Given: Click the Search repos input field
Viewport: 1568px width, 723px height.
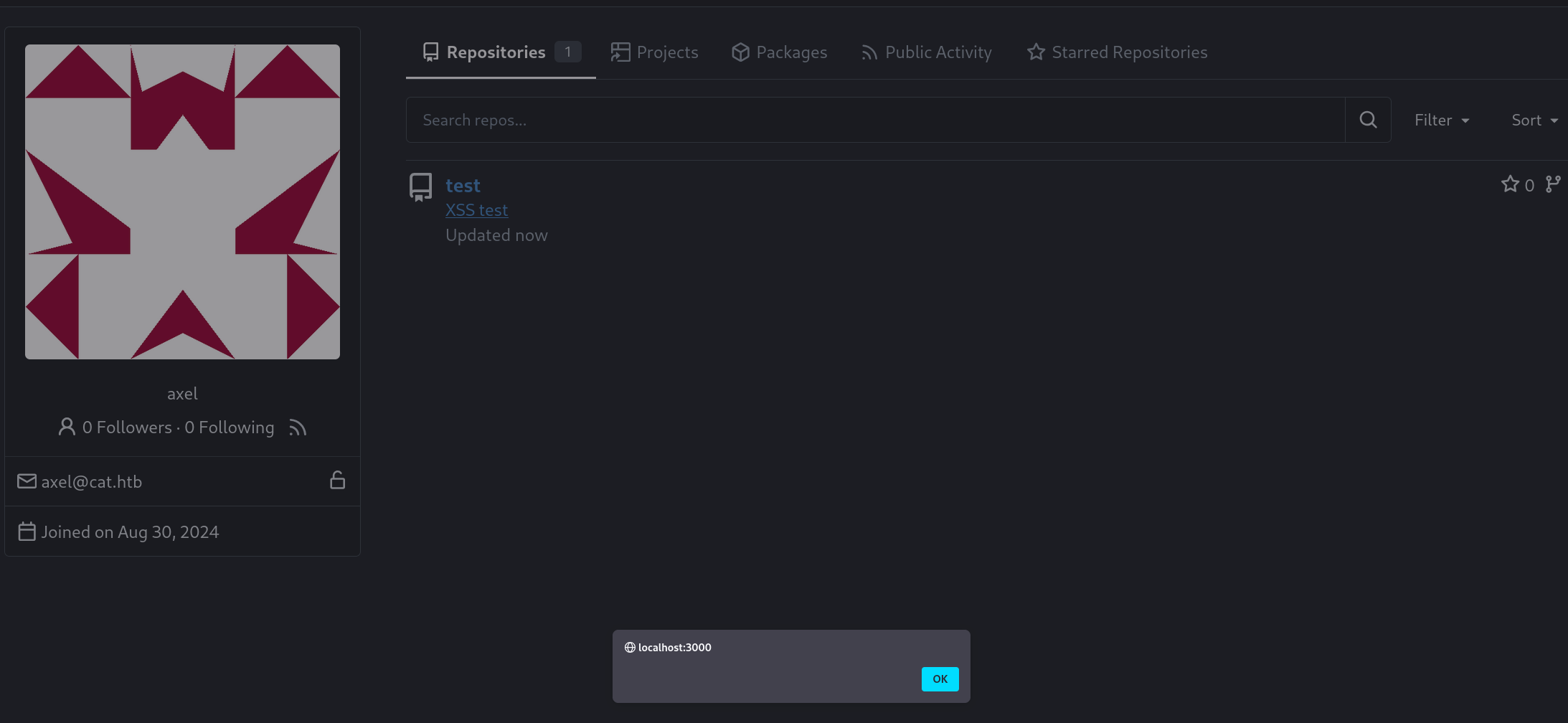Looking at the screenshot, I should click(x=875, y=120).
